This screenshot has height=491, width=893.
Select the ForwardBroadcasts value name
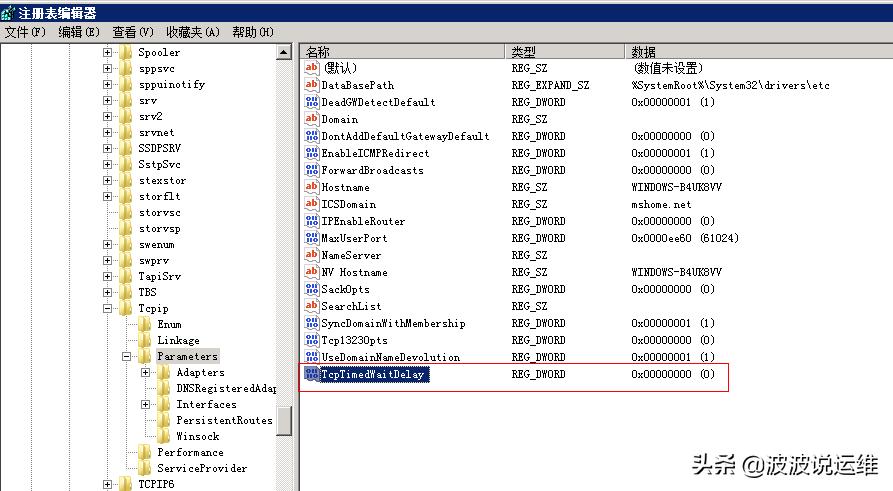372,170
